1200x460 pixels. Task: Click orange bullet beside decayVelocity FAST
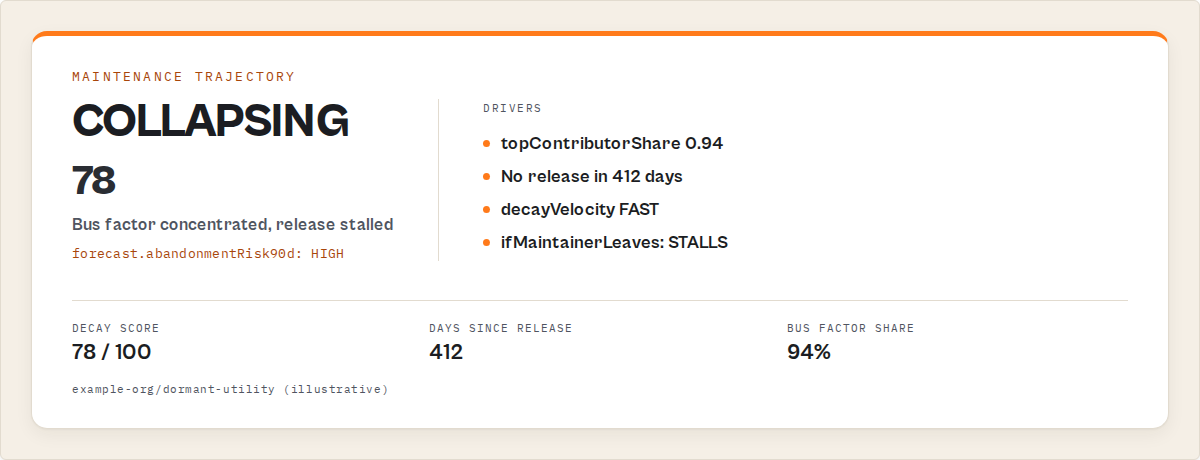487,209
